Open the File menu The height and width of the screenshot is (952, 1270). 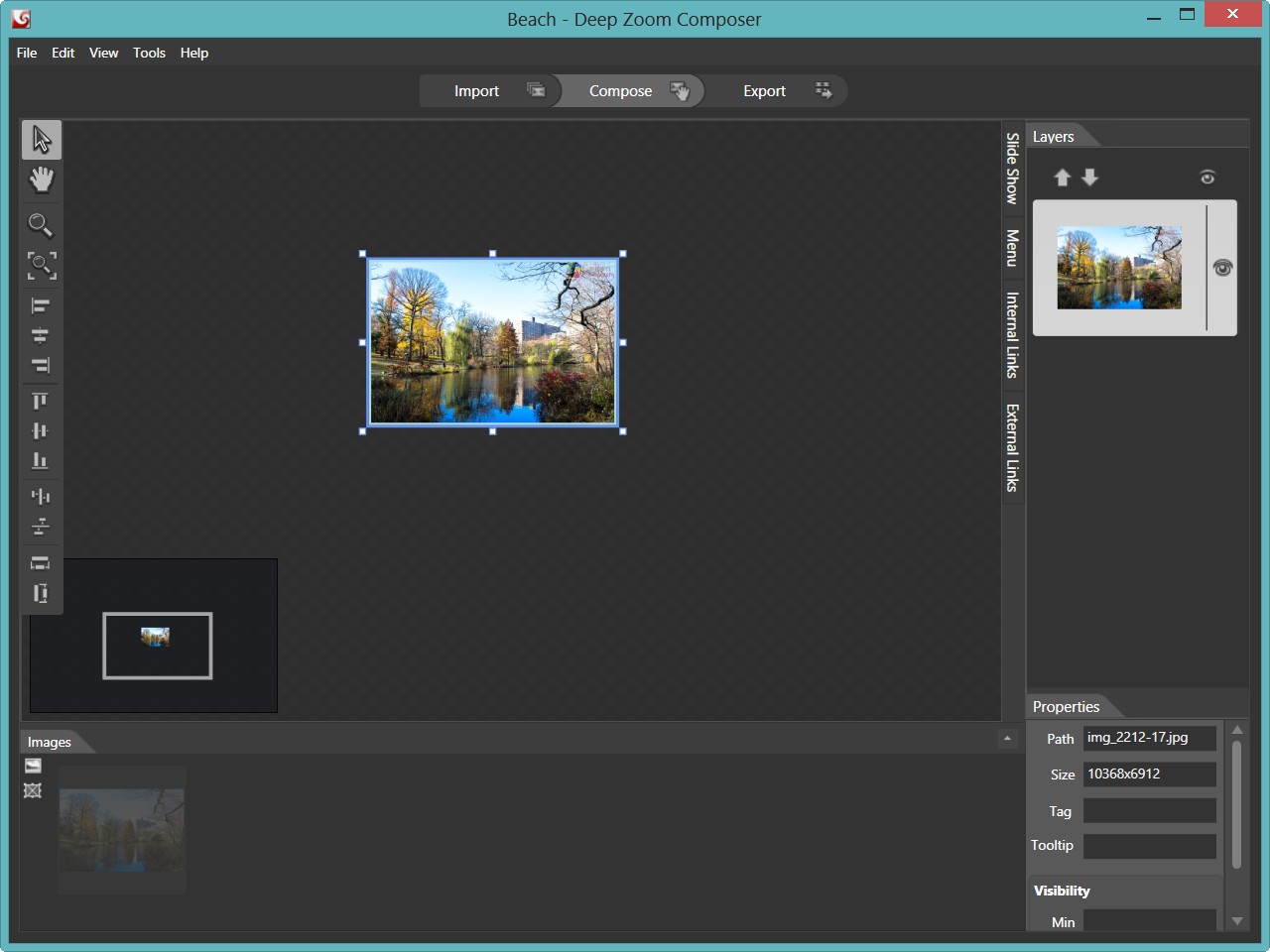tap(27, 53)
